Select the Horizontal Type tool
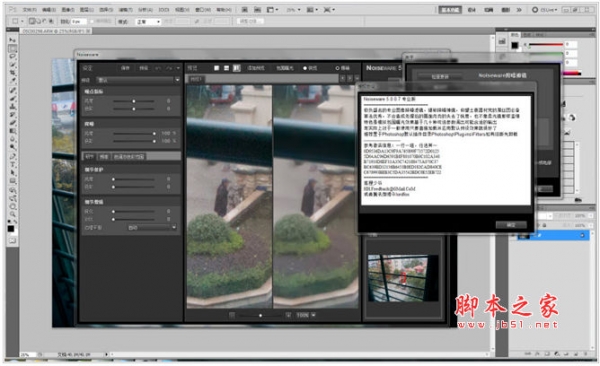The image size is (600, 366). pos(13,165)
